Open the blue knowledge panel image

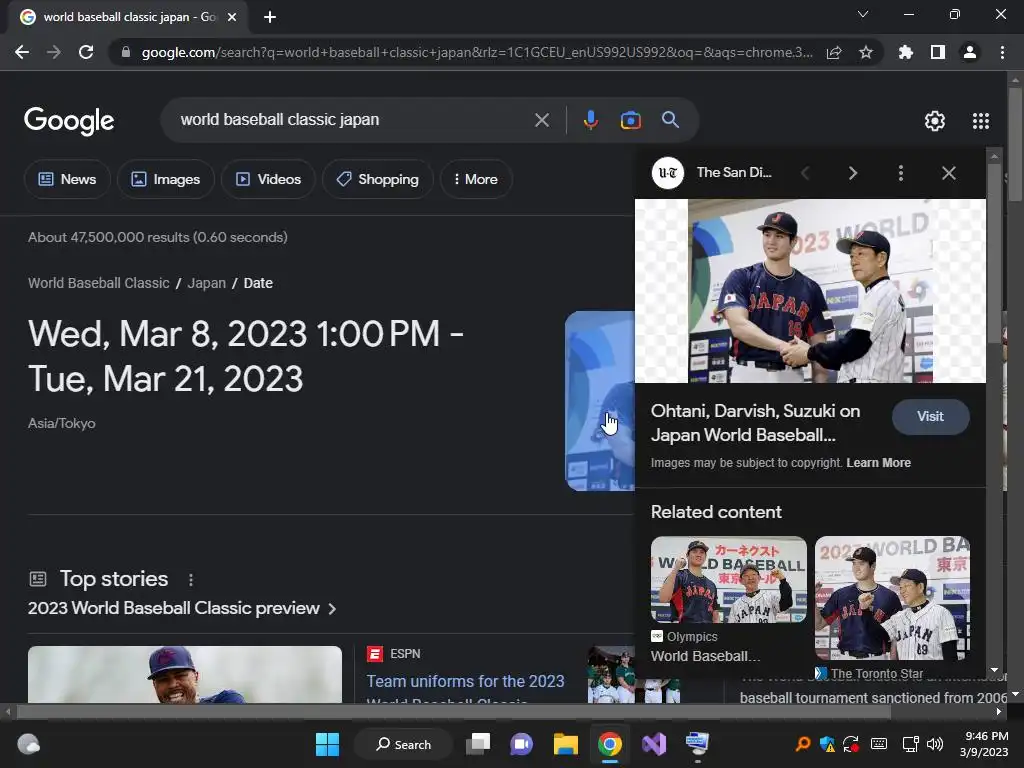click(x=600, y=401)
